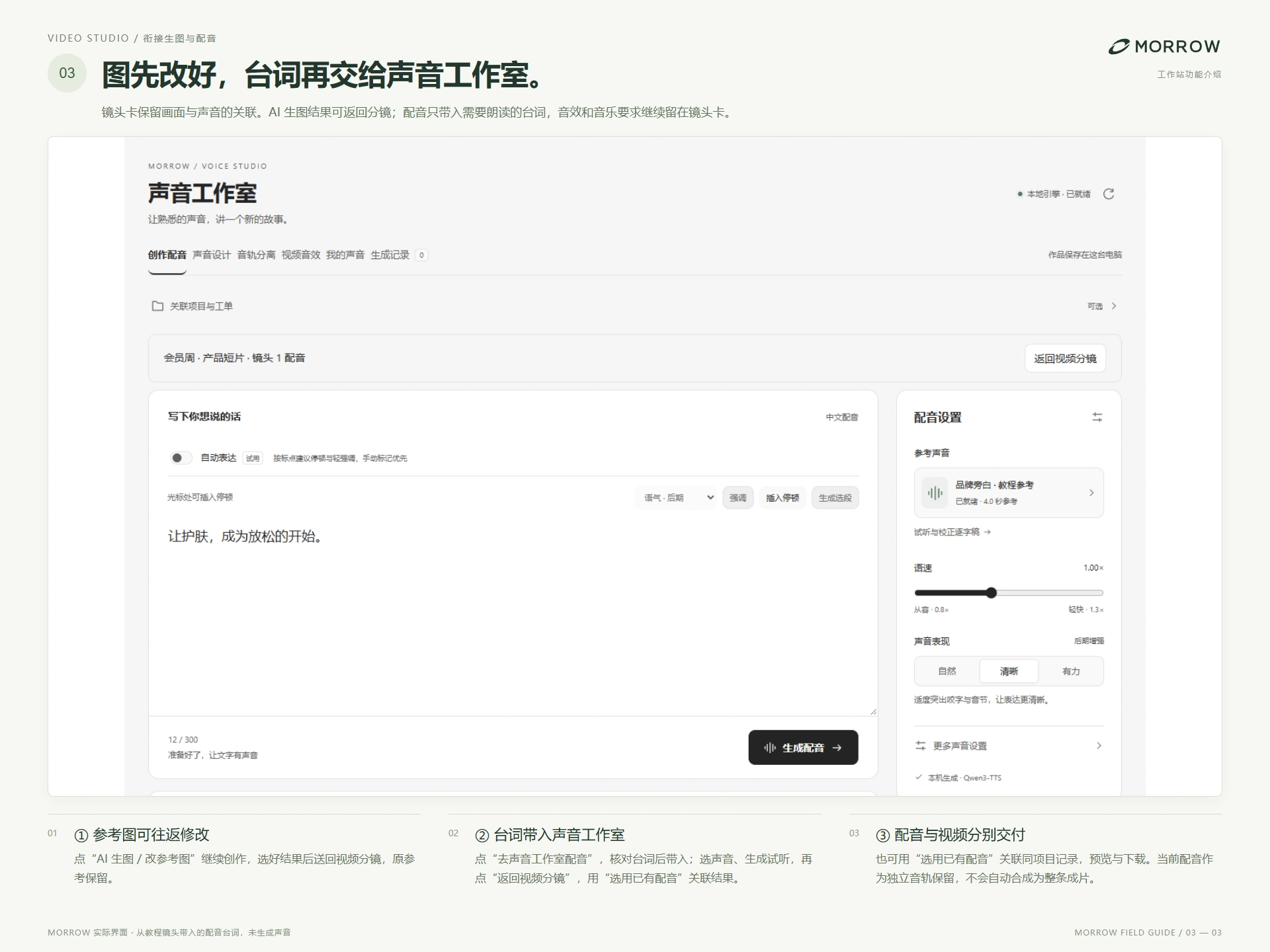Viewport: 1270px width, 952px height.
Task: Click the 0 count badge after 生成记录
Action: tap(421, 255)
